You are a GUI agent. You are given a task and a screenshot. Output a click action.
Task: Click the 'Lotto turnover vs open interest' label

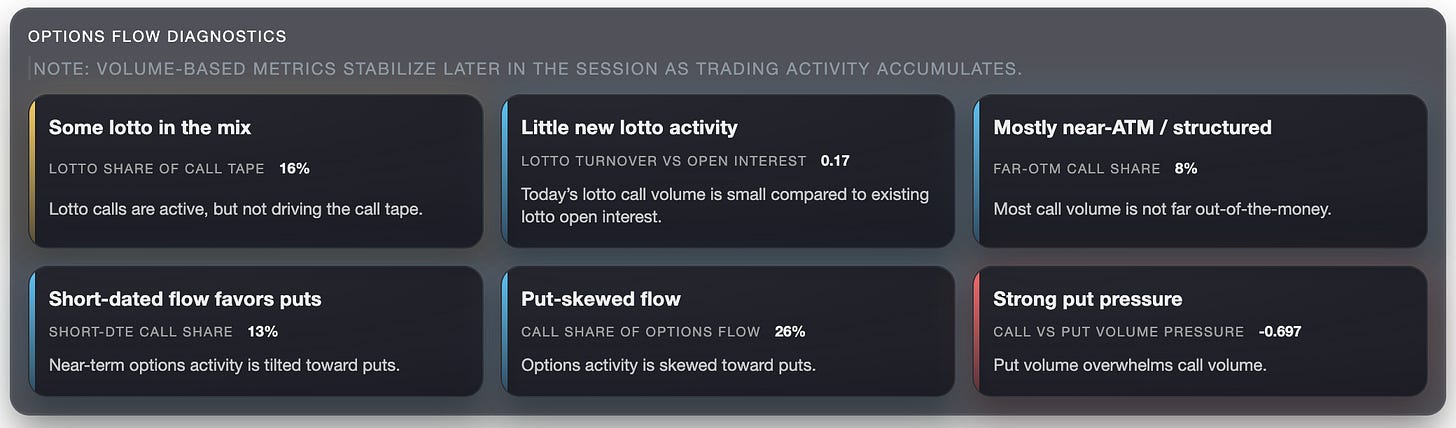664,160
